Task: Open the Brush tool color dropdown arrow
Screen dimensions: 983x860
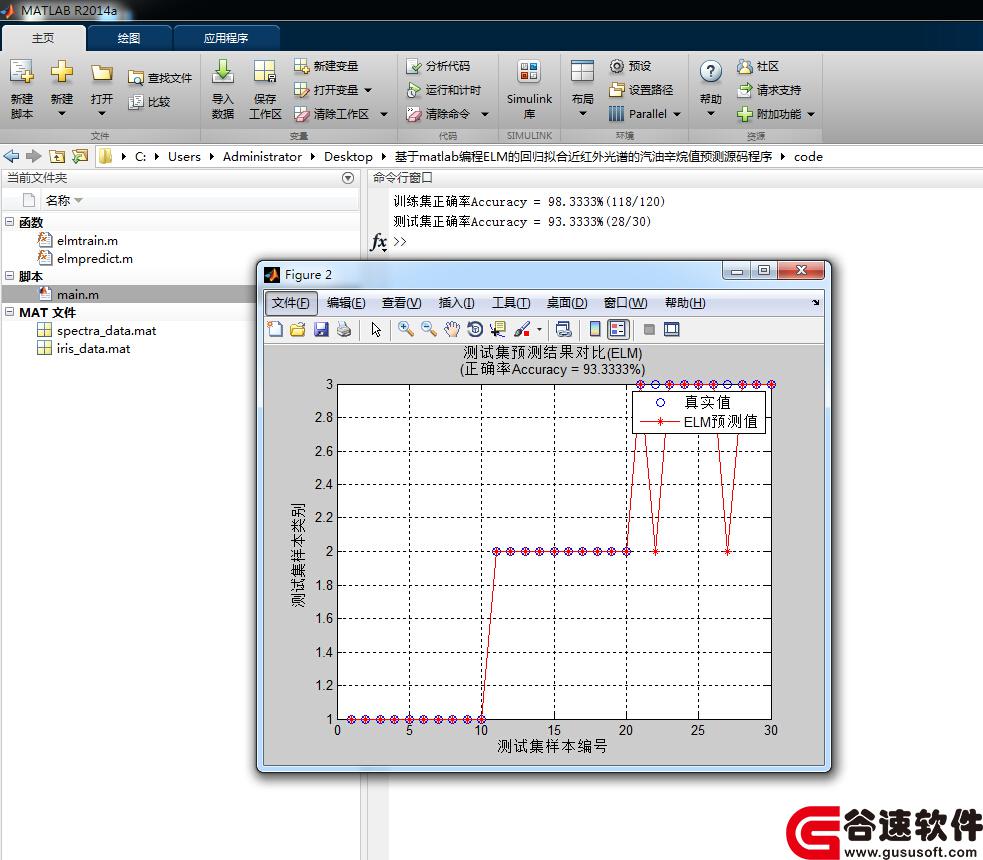Action: pyautogui.click(x=539, y=329)
